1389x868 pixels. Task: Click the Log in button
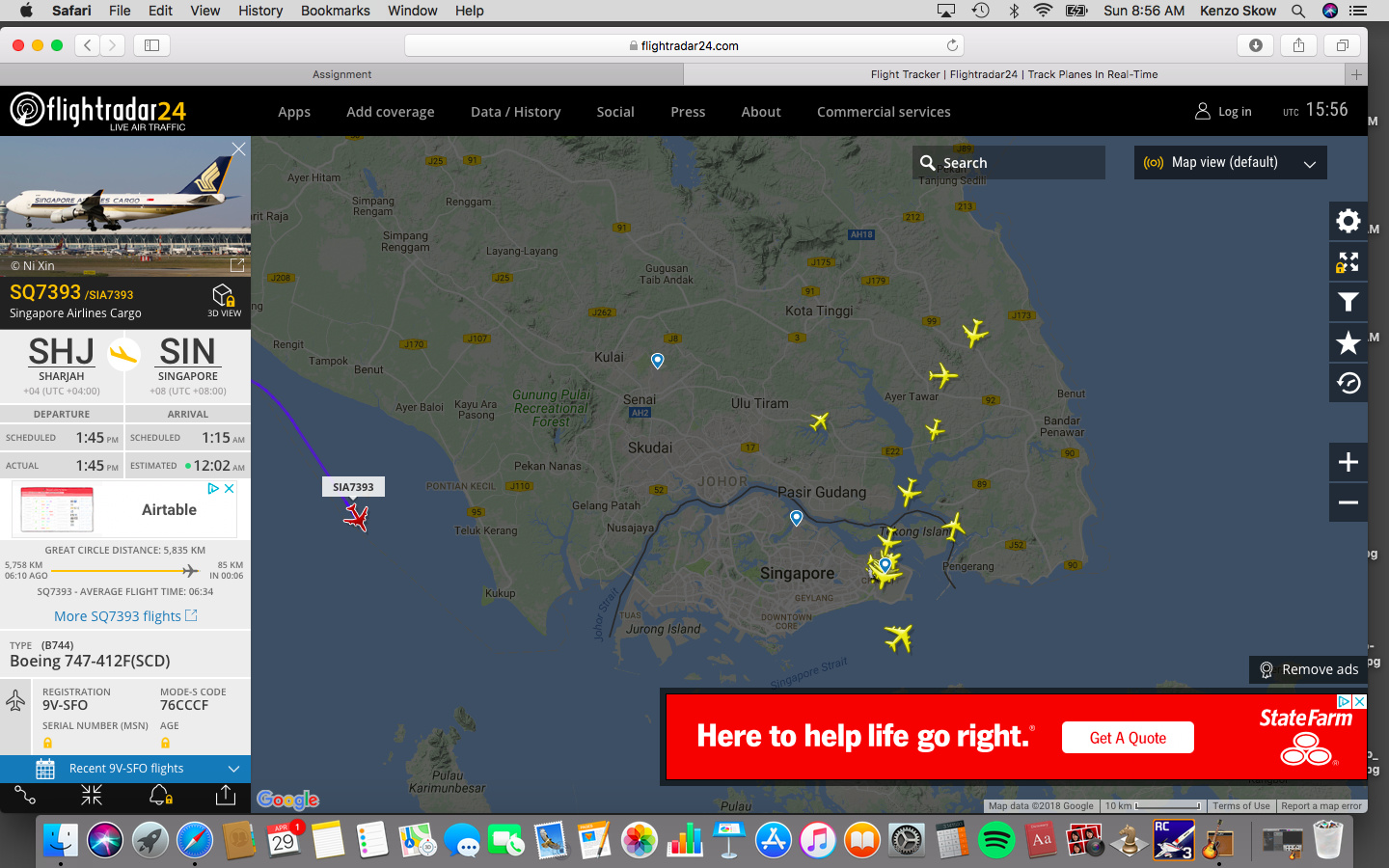point(1223,111)
